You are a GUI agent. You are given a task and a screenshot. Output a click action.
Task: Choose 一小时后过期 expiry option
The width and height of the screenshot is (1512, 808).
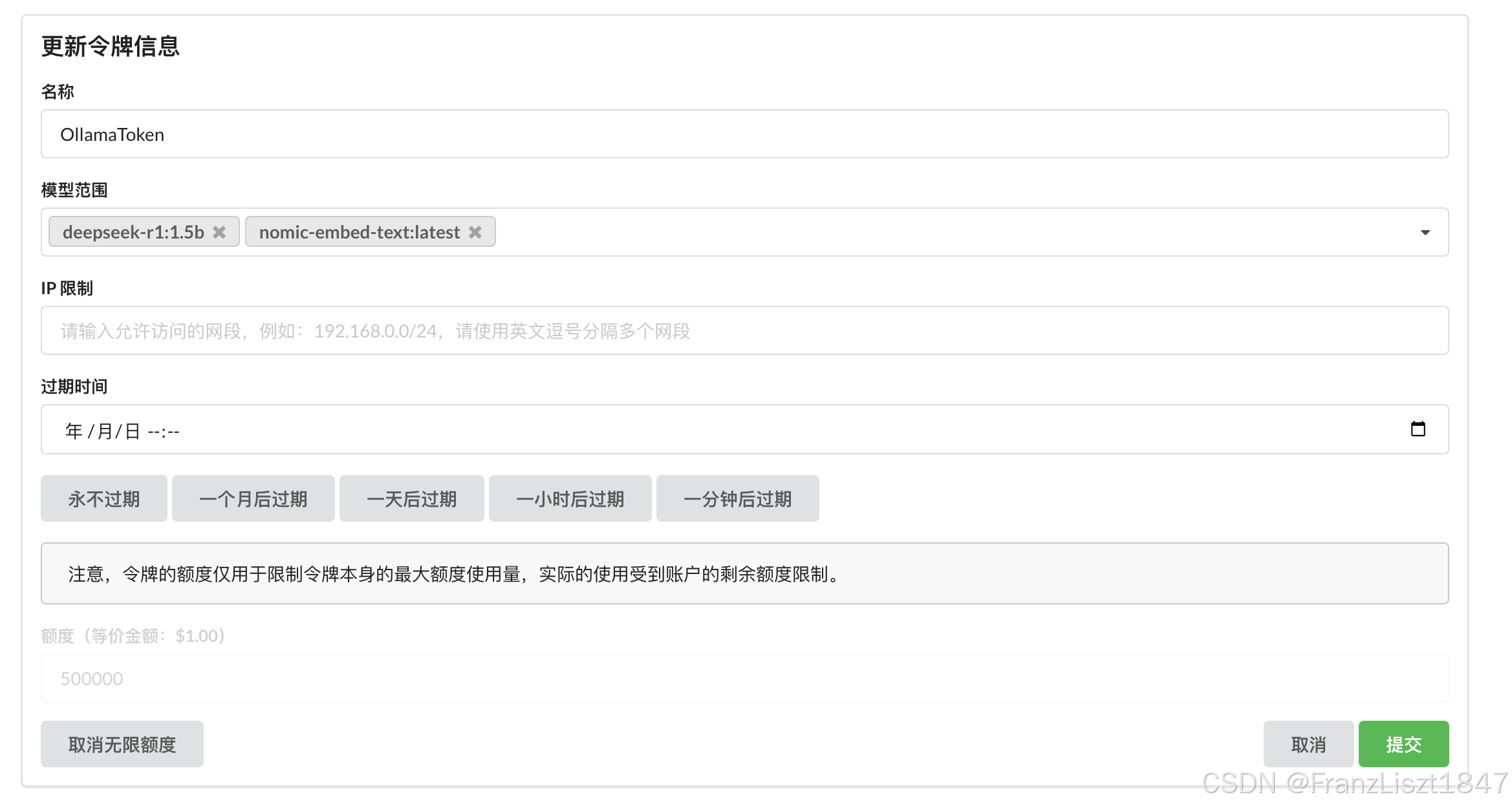click(570, 499)
